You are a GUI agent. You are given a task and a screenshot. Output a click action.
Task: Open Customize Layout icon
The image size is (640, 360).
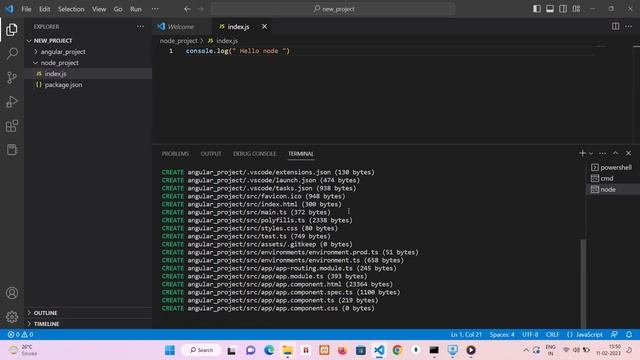576,9
